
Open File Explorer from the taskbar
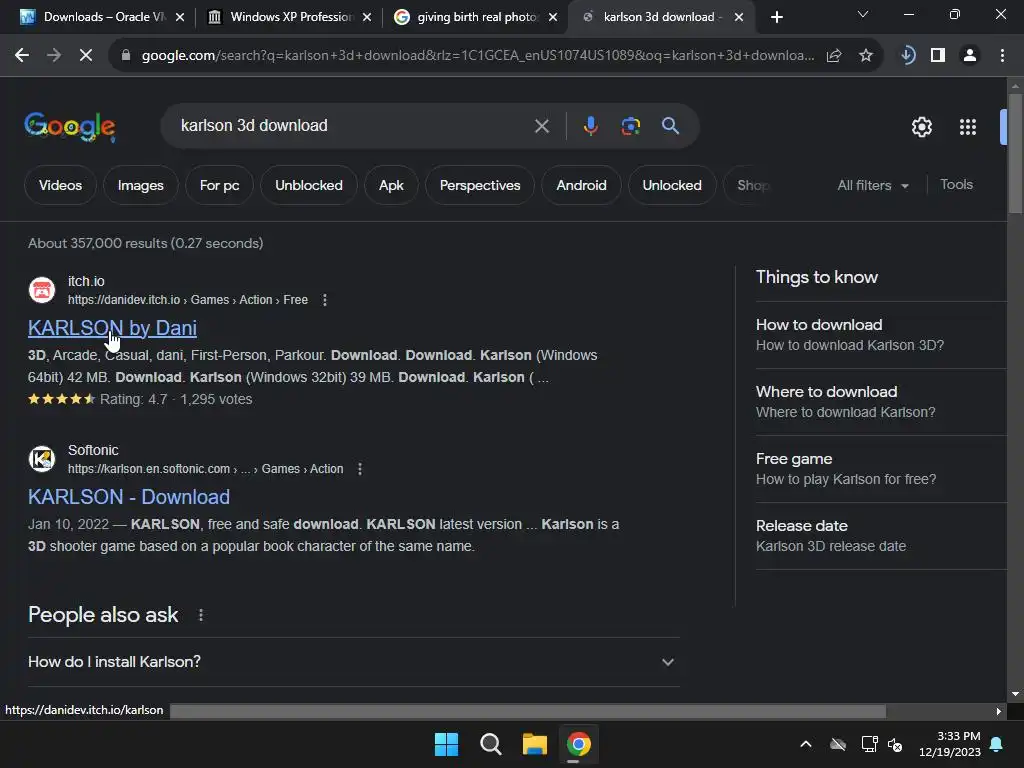tap(535, 744)
